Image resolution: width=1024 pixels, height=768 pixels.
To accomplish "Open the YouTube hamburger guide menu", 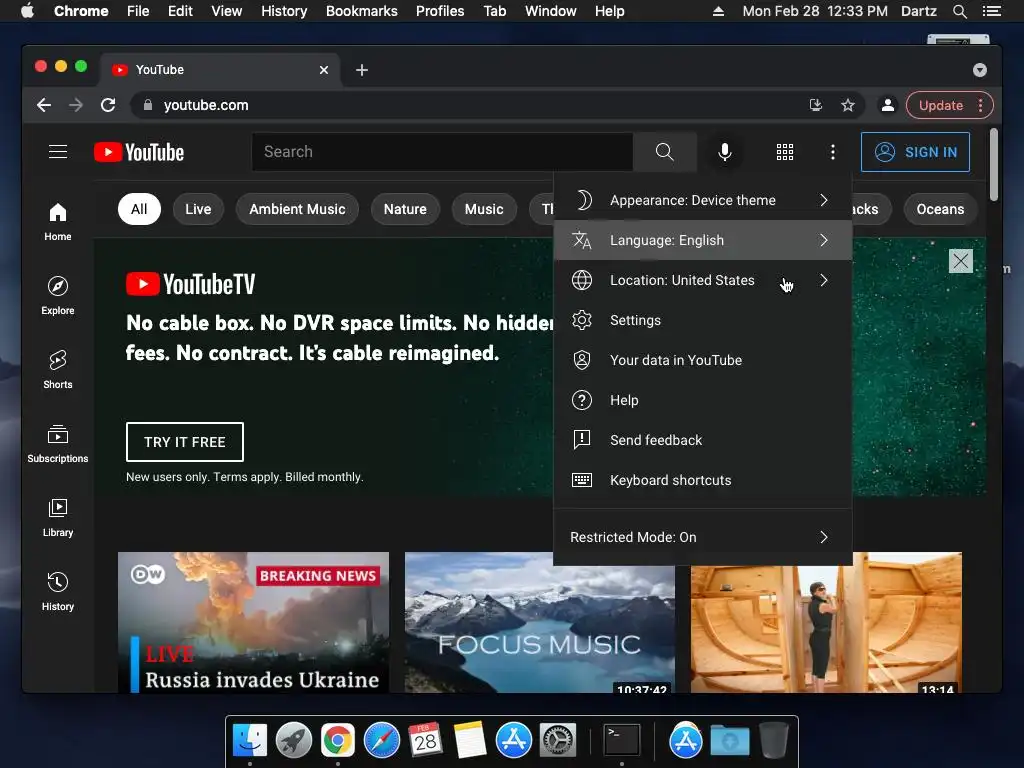I will click(x=57, y=152).
